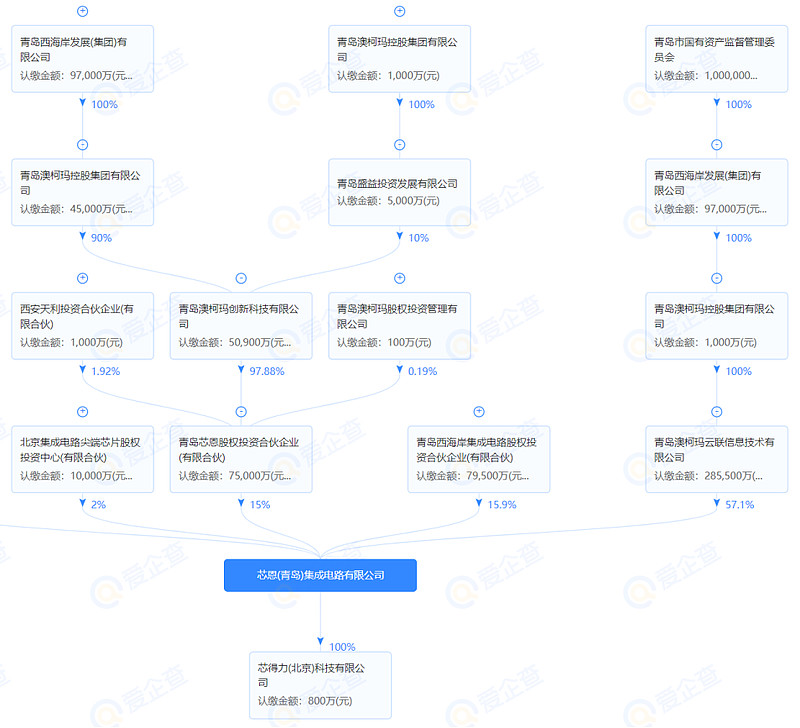The height and width of the screenshot is (728, 800).
Task: Collapse the 青岛盛益投资发展有限公司 node
Action: (399, 145)
